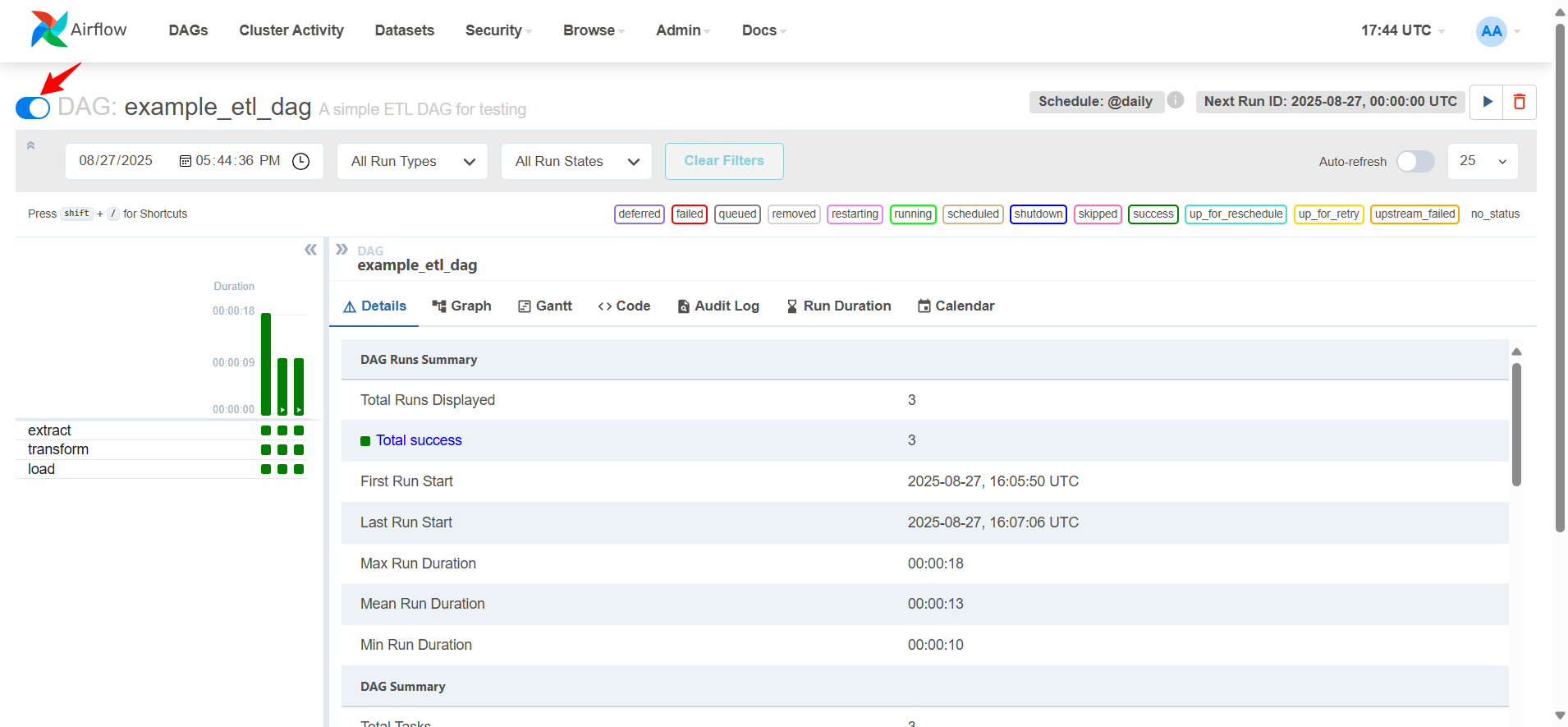
Task: Open the Audit Log tab
Action: [718, 306]
